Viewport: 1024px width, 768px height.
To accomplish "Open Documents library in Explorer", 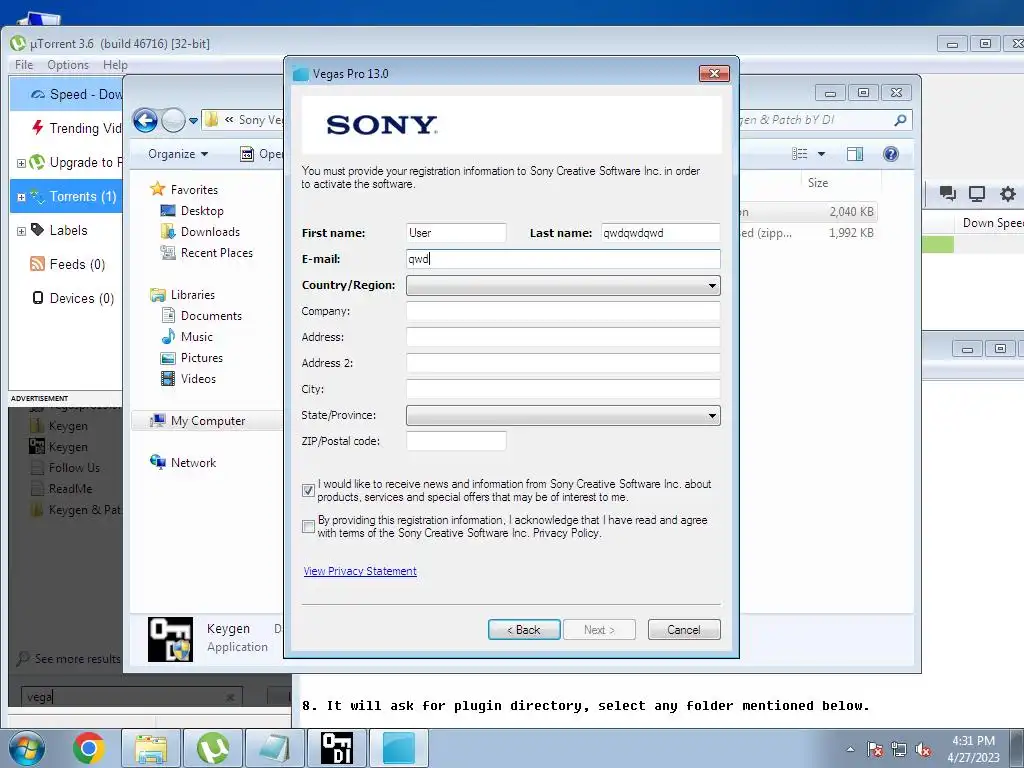I will coord(202,315).
